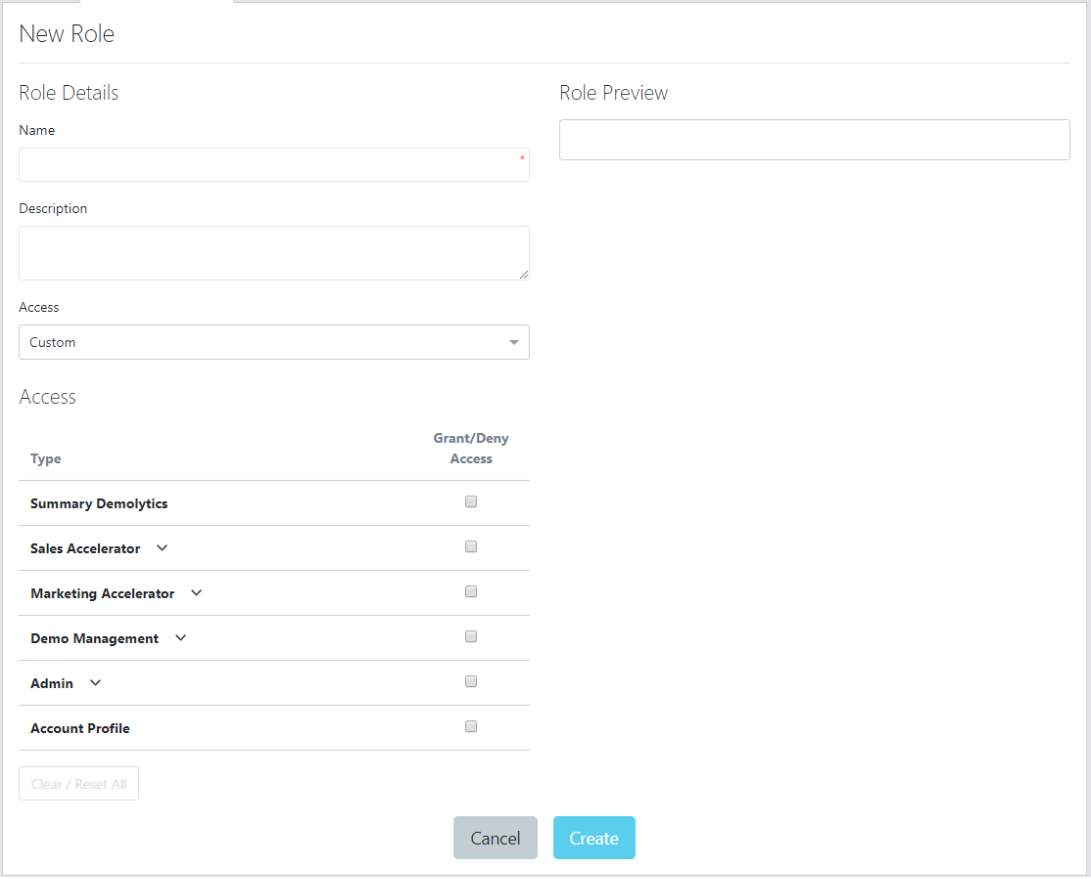
Task: Click the Account Profile row label
Action: tap(80, 729)
